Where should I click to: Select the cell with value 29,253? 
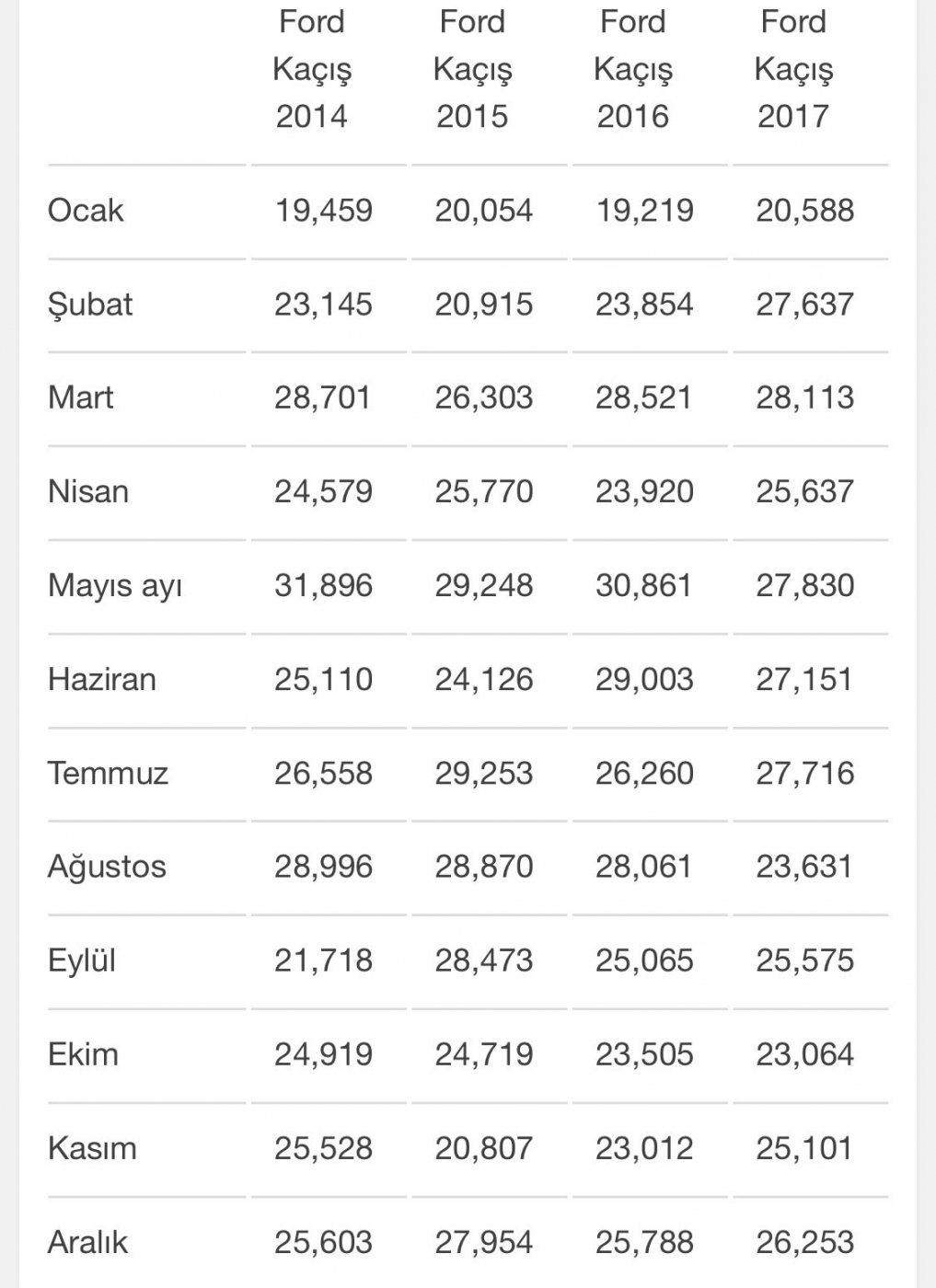point(484,773)
